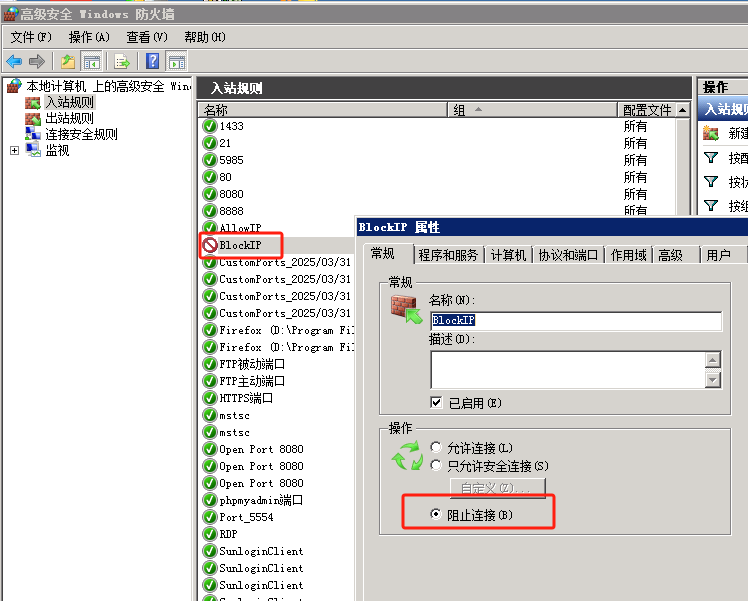748x601 pixels.
Task: Switch to the 作用域 tab
Action: (628, 255)
